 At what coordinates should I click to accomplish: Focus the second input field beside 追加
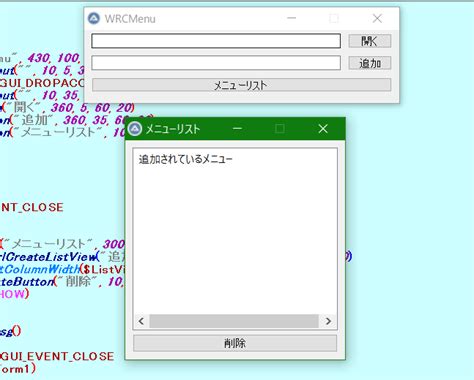click(x=216, y=63)
